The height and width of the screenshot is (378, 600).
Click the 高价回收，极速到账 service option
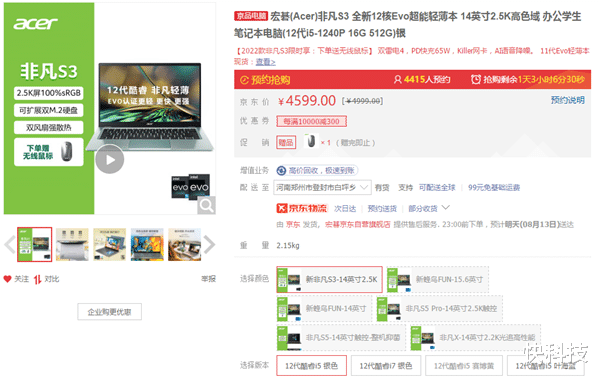(317, 170)
